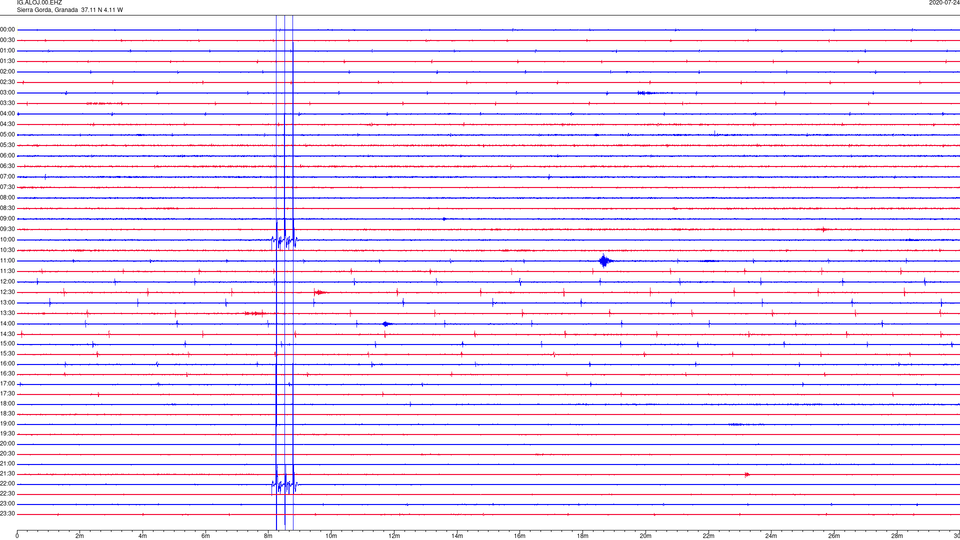Click the 11:00 trace time label
960x540 pixels.
[8, 260]
